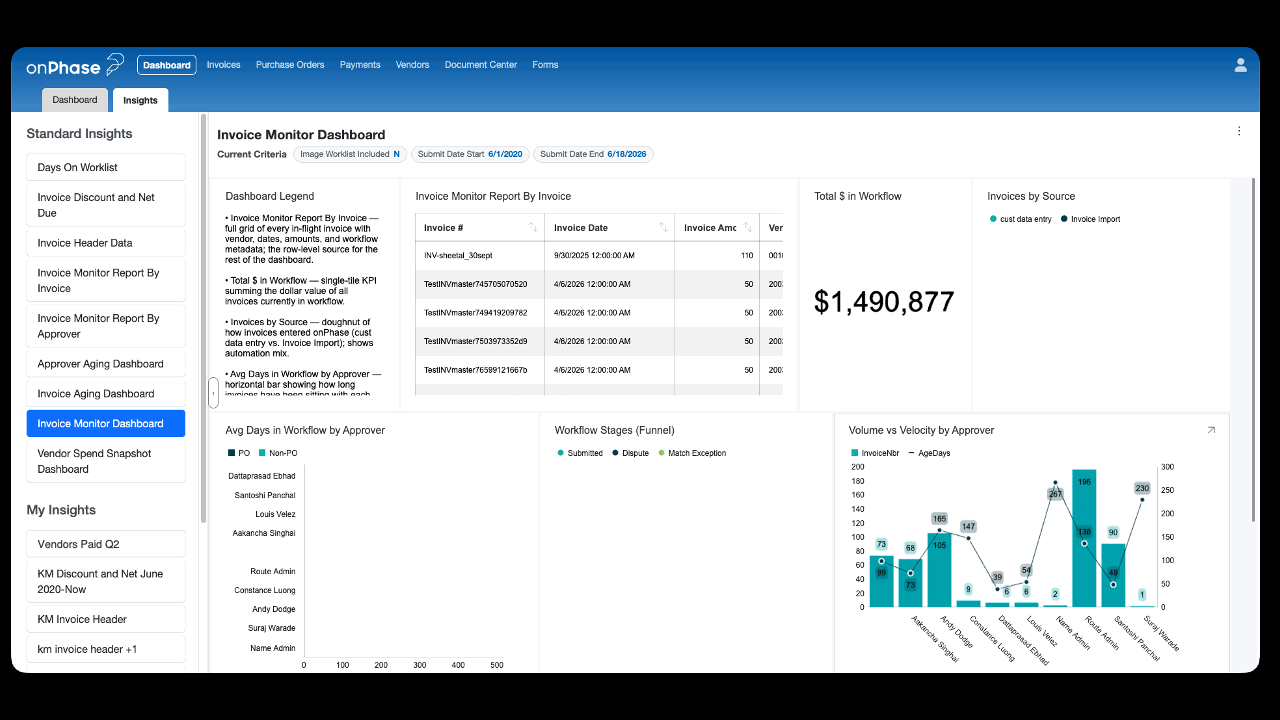Open Vendor Spend Snapshot Dashboard insight
The image size is (1280, 720).
[106, 461]
